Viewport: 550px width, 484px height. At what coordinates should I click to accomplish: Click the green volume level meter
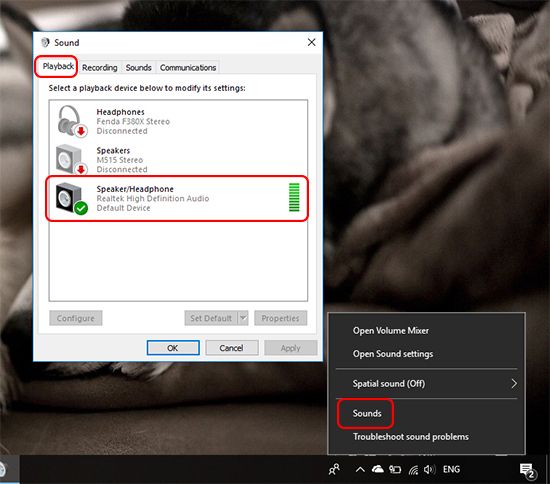coord(294,197)
